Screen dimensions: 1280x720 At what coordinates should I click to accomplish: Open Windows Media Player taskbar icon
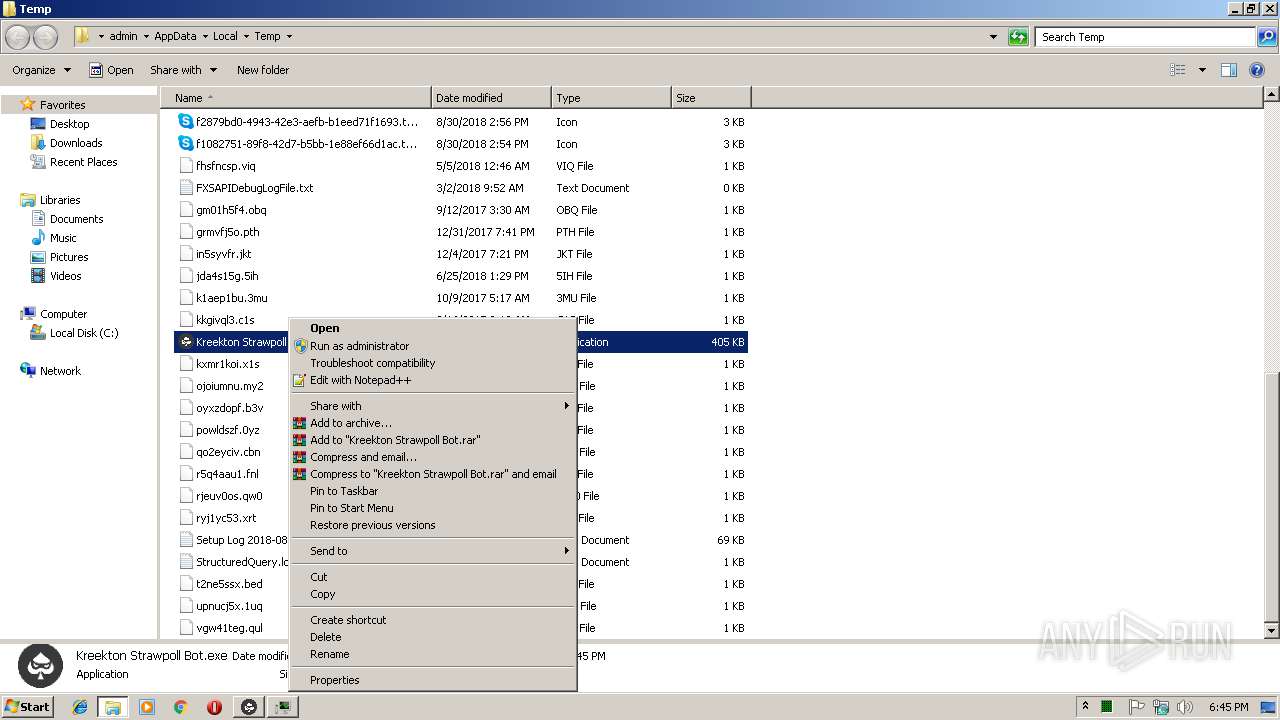tap(147, 707)
